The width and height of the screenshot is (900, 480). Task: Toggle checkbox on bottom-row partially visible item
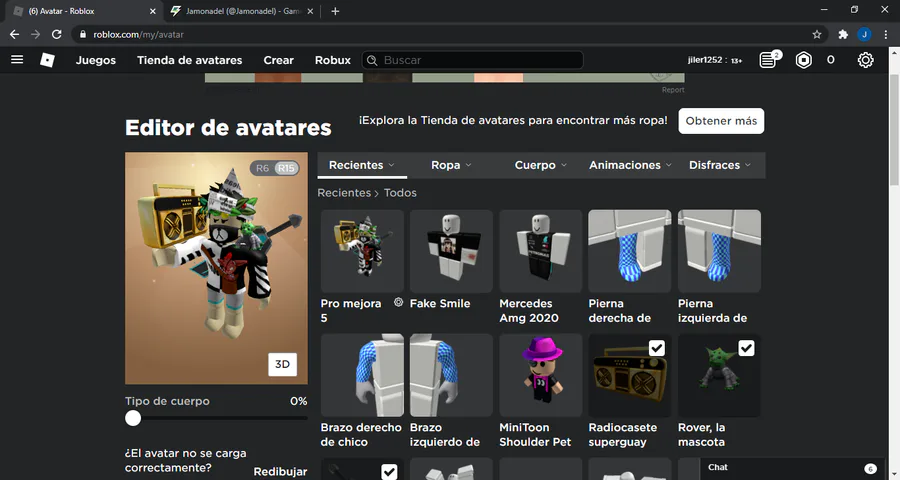389,472
